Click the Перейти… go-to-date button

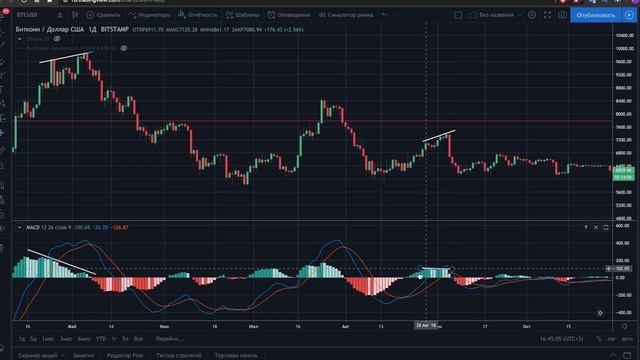click(x=169, y=339)
